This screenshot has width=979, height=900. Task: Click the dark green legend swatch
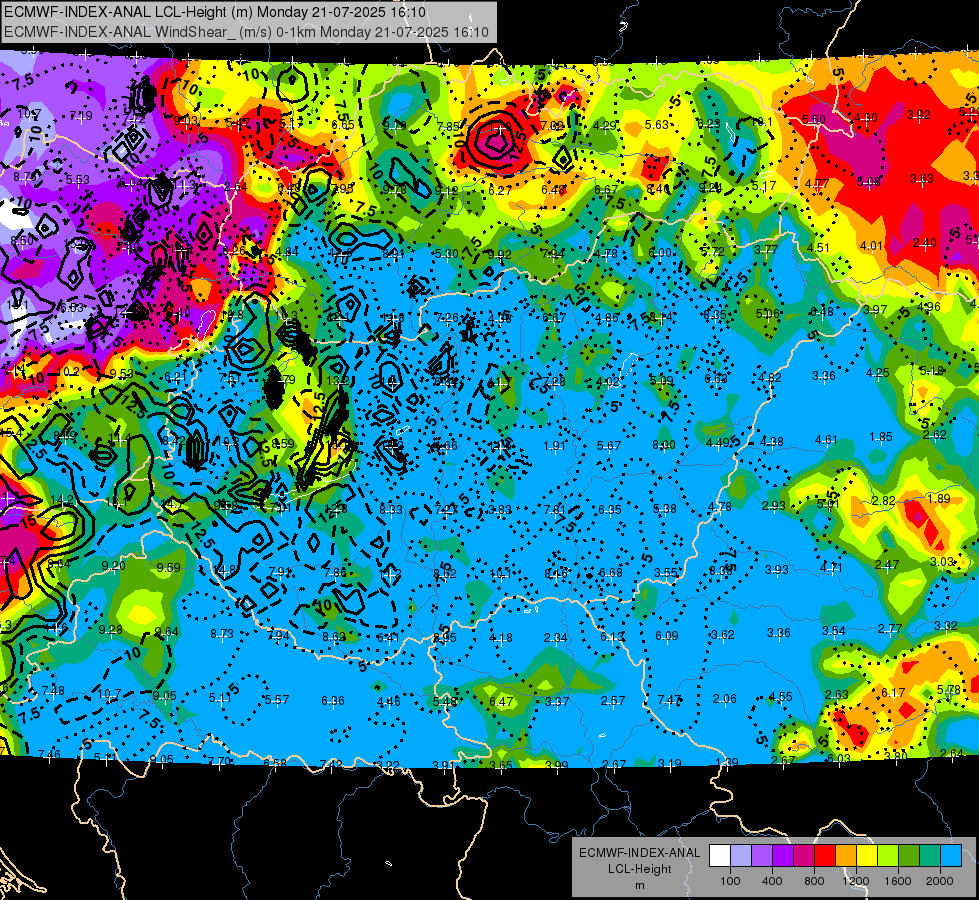pyautogui.click(x=909, y=856)
